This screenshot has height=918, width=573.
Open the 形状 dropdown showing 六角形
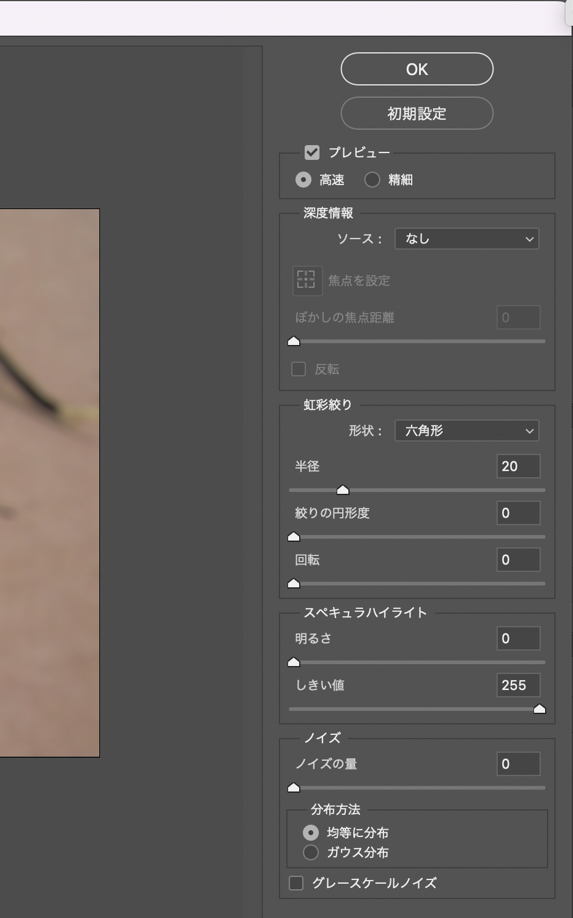point(466,430)
